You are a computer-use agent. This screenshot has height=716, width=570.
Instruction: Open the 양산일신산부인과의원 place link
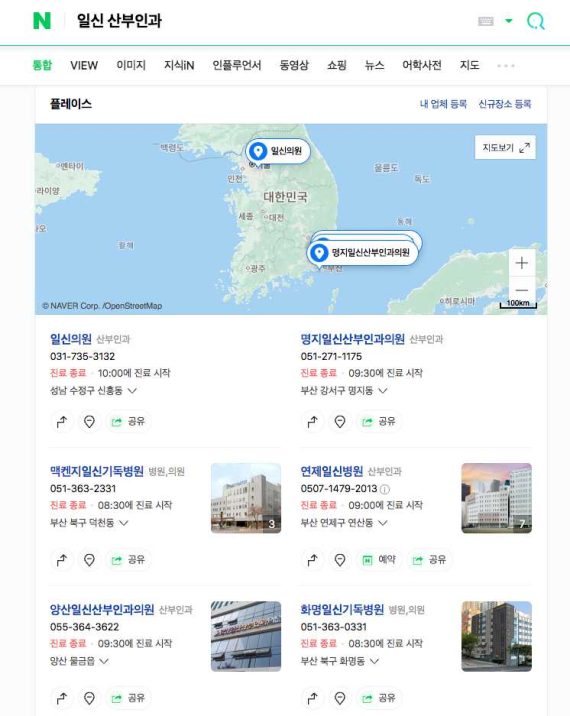point(102,609)
